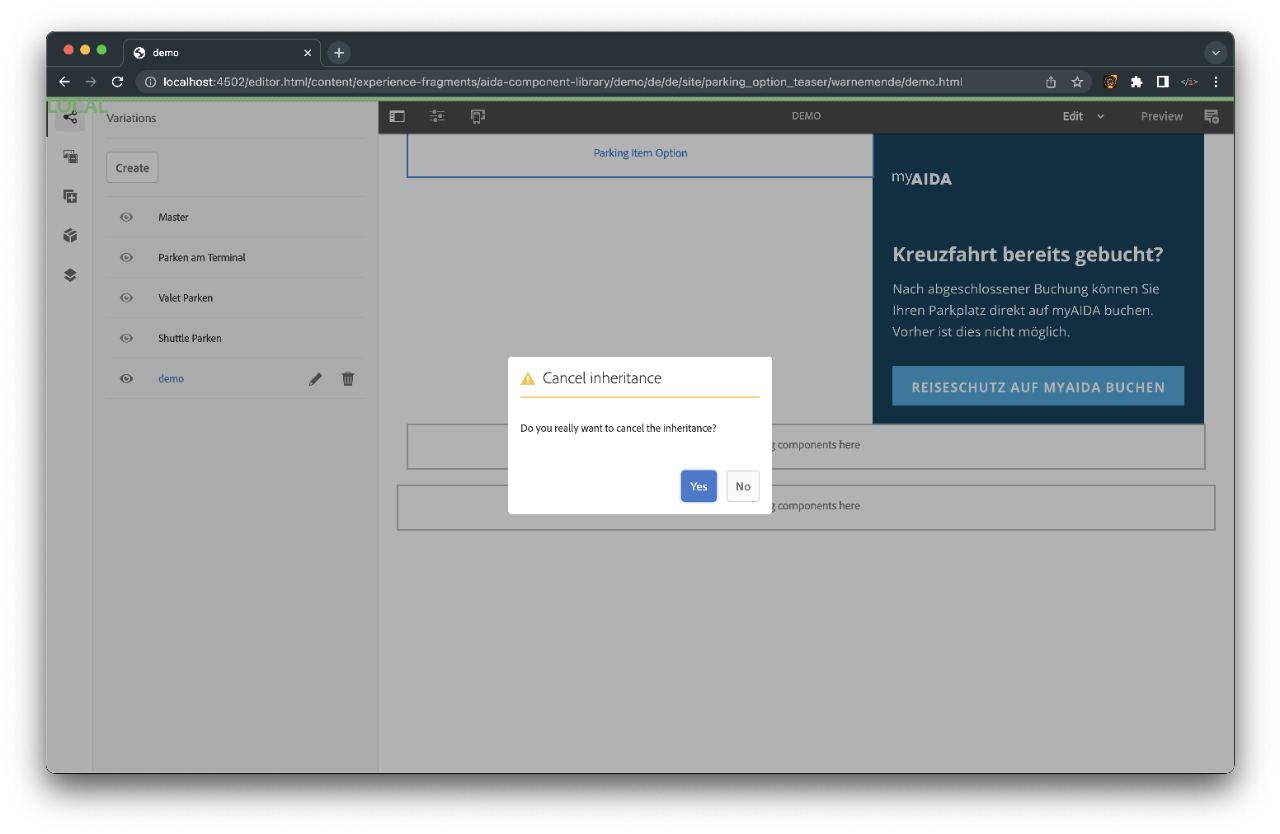Toggle eye icon for Master variation

pyautogui.click(x=127, y=217)
